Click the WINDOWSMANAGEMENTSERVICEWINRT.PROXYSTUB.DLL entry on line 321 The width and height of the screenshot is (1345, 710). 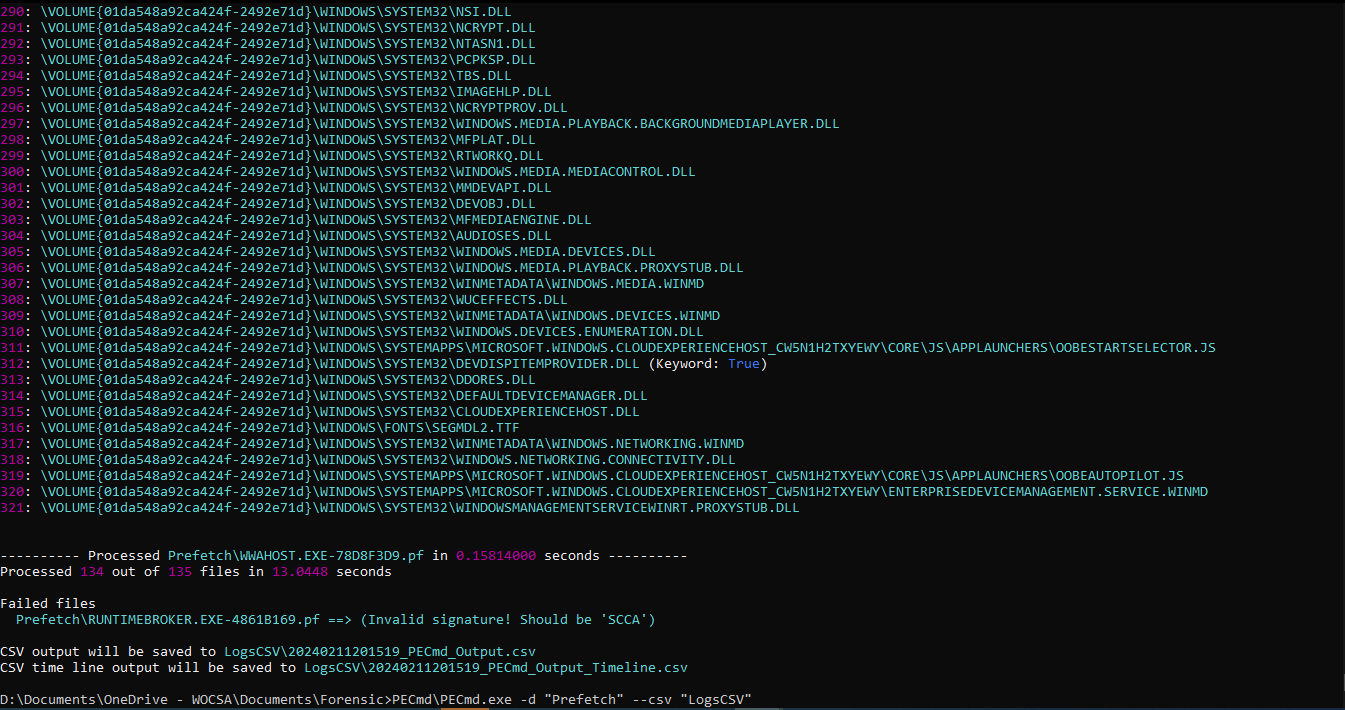(x=624, y=508)
